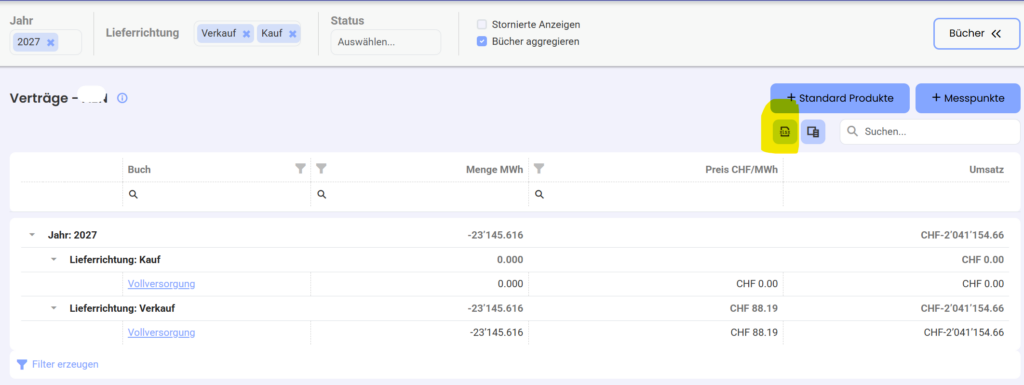Viewport: 1024px width, 385px height.
Task: Click the Menge MWh filter-row magnifier icon
Action: 321,194
